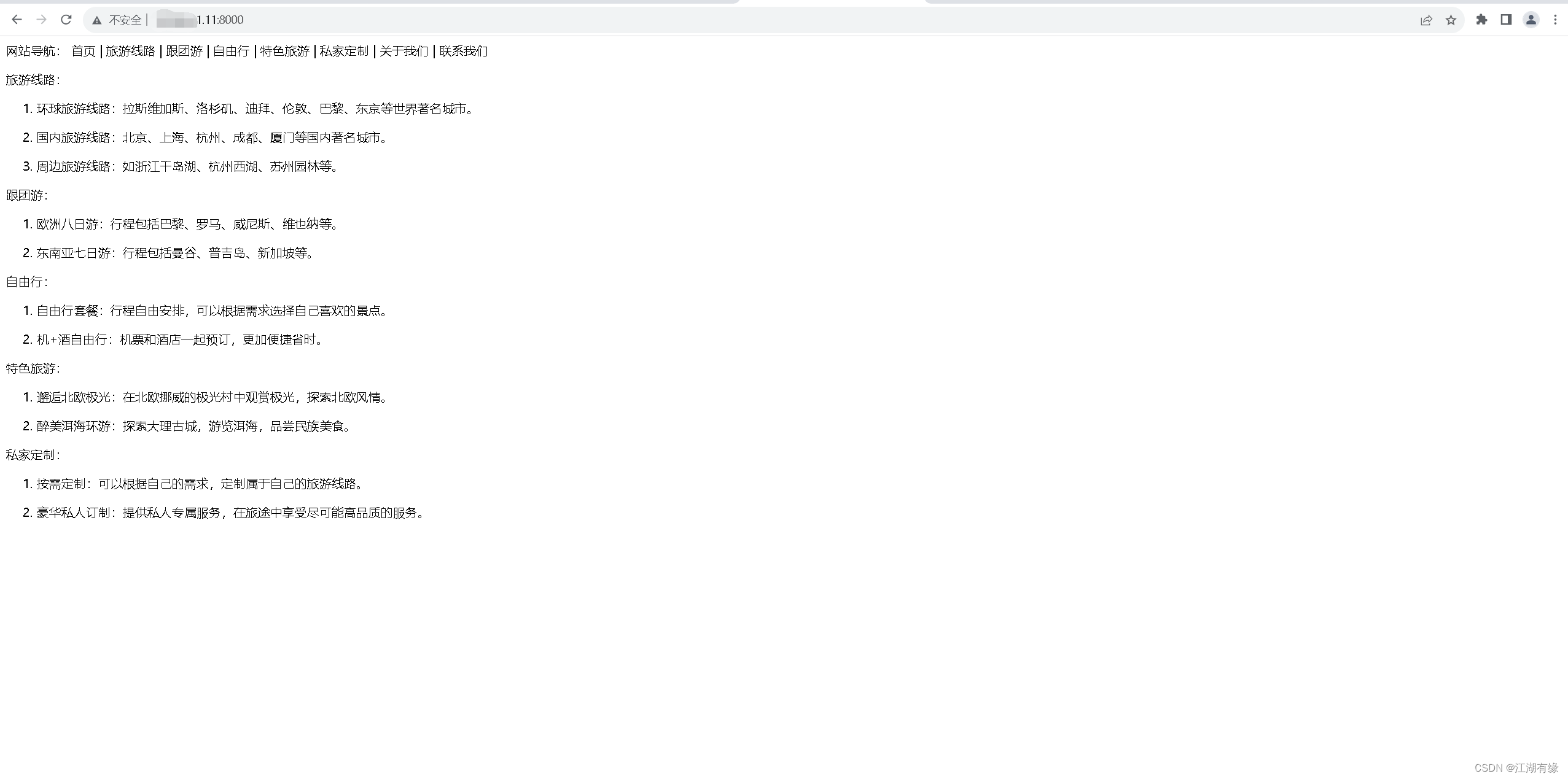Click the not-secure warning triangle icon
This screenshot has width=1568, height=779.
[x=96, y=20]
